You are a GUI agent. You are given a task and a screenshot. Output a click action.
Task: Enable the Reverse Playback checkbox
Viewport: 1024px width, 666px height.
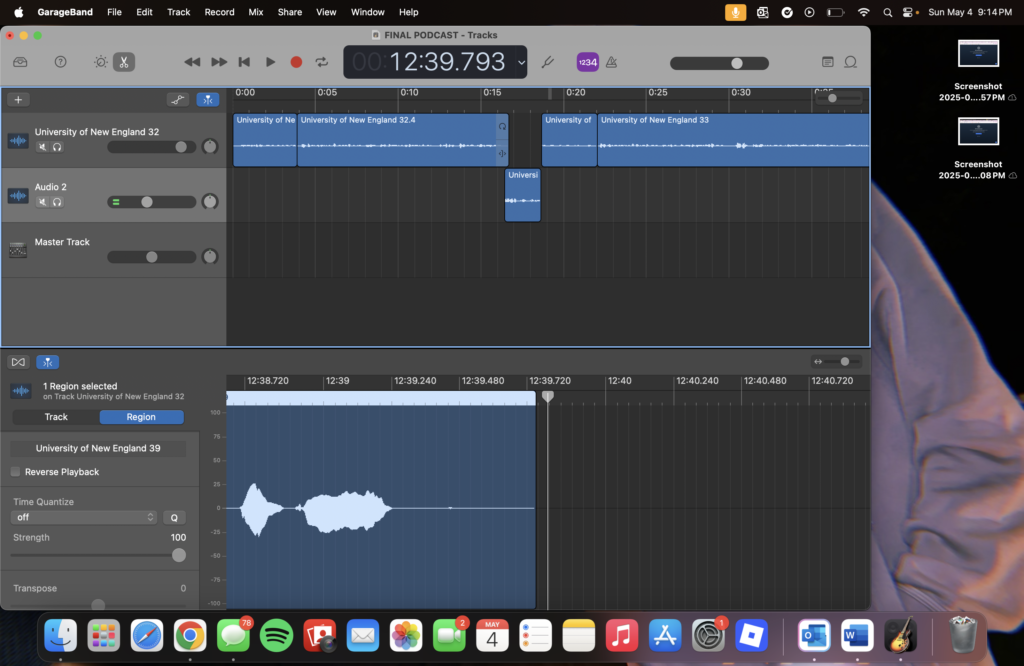pyautogui.click(x=16, y=472)
